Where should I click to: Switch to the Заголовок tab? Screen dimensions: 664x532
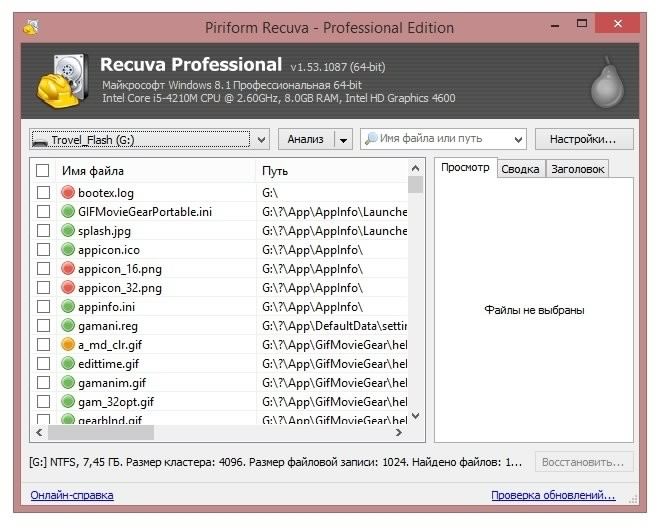point(577,169)
